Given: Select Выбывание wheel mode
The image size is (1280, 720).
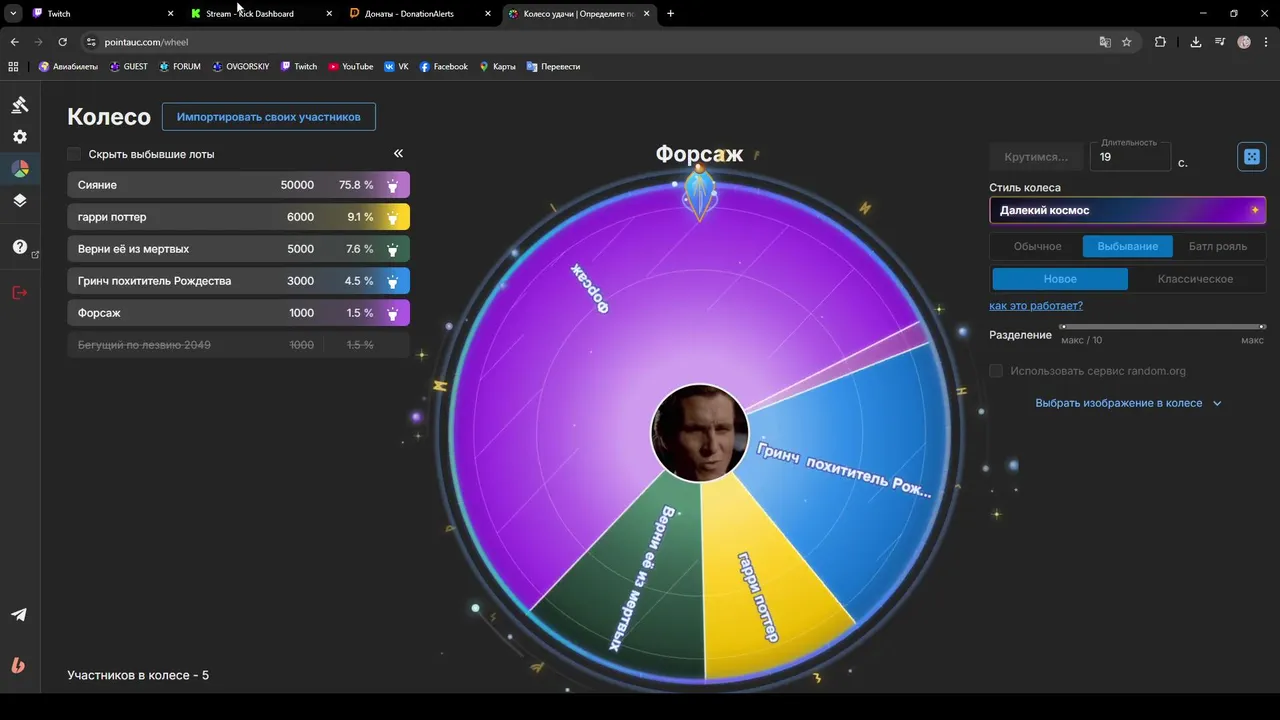Looking at the screenshot, I should coord(1127,246).
